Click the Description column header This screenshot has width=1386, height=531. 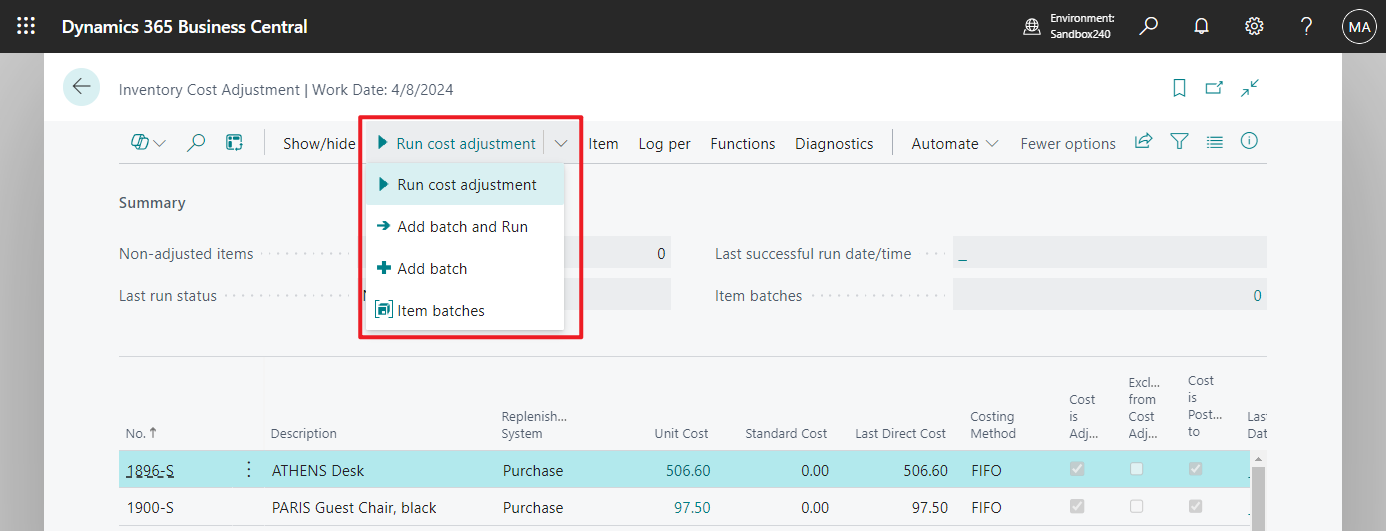303,433
